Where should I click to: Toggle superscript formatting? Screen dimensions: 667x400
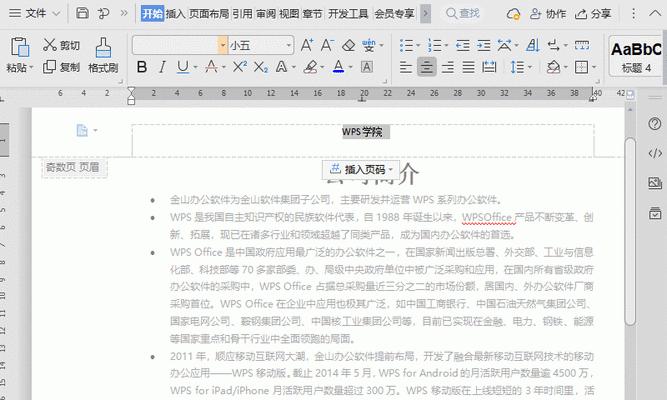click(239, 67)
